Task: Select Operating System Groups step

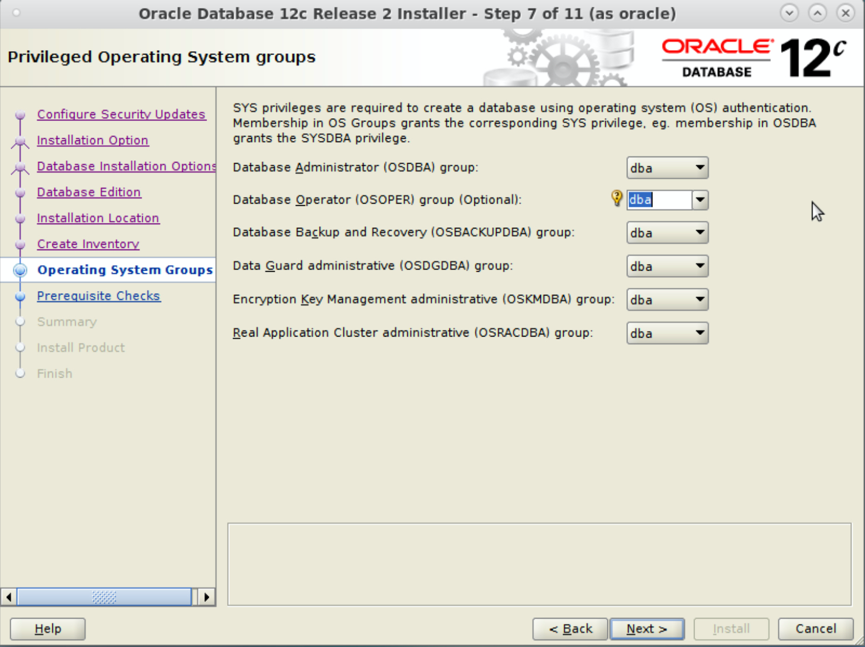Action: 125,270
